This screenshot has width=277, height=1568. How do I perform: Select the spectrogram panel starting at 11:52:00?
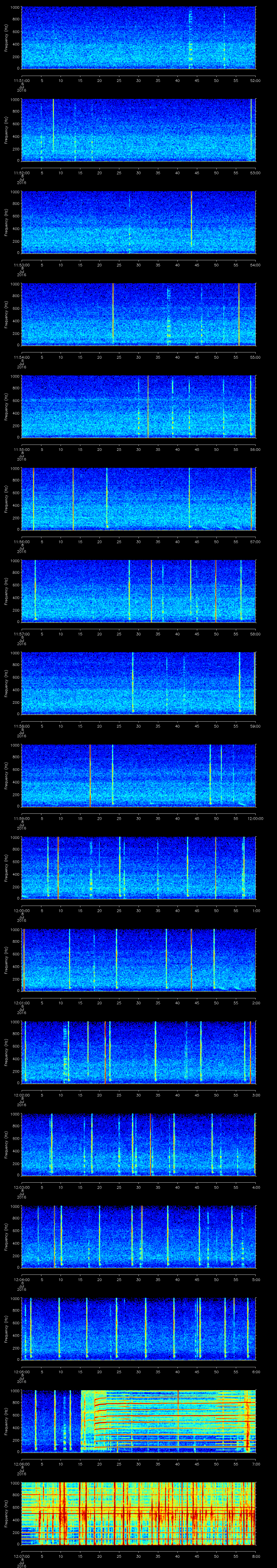[x=138, y=130]
